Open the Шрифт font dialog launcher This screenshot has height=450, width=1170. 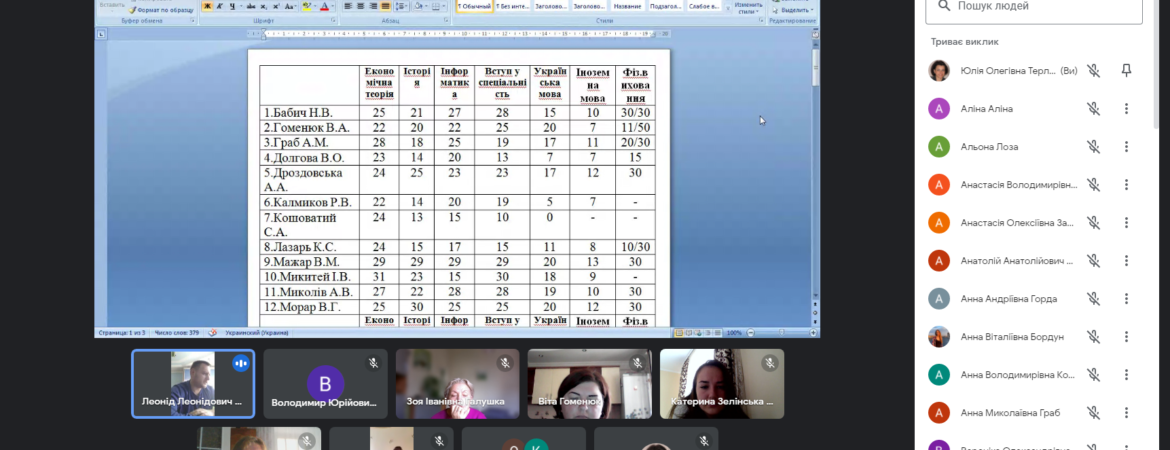point(333,21)
